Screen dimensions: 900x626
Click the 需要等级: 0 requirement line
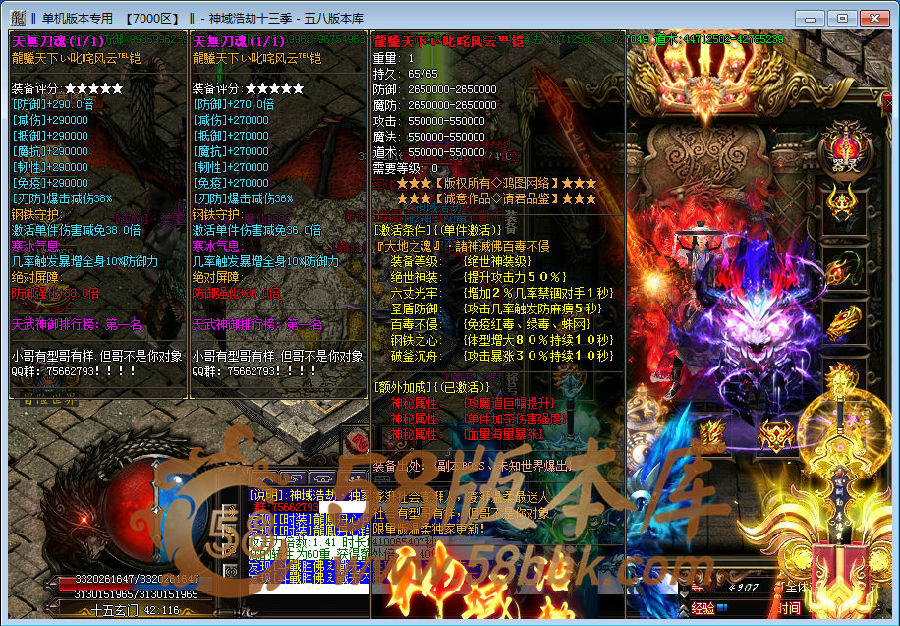click(405, 168)
